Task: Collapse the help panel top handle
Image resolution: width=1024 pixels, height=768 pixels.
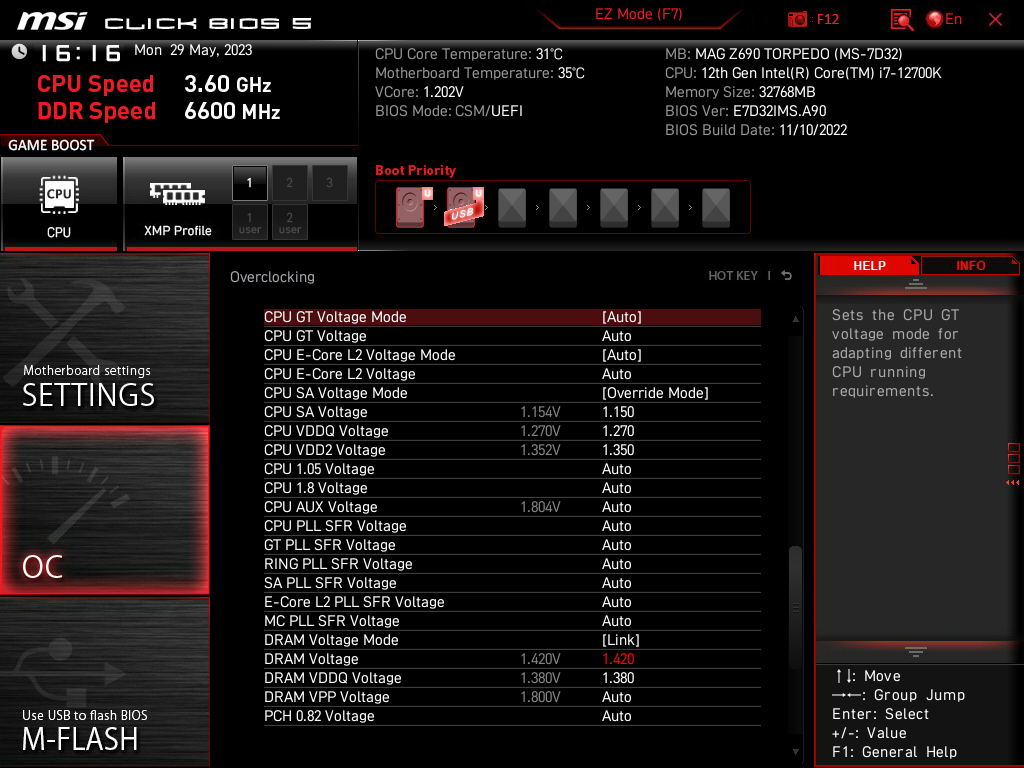Action: click(916, 283)
